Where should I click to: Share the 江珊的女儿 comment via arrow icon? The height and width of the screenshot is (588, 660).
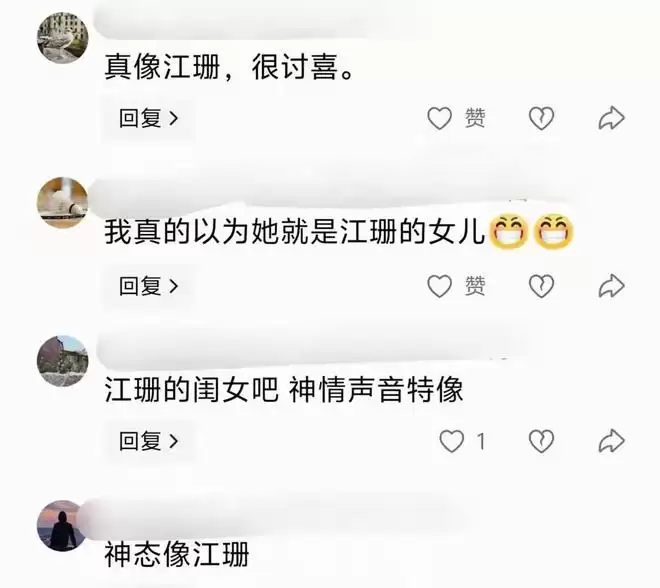611,286
